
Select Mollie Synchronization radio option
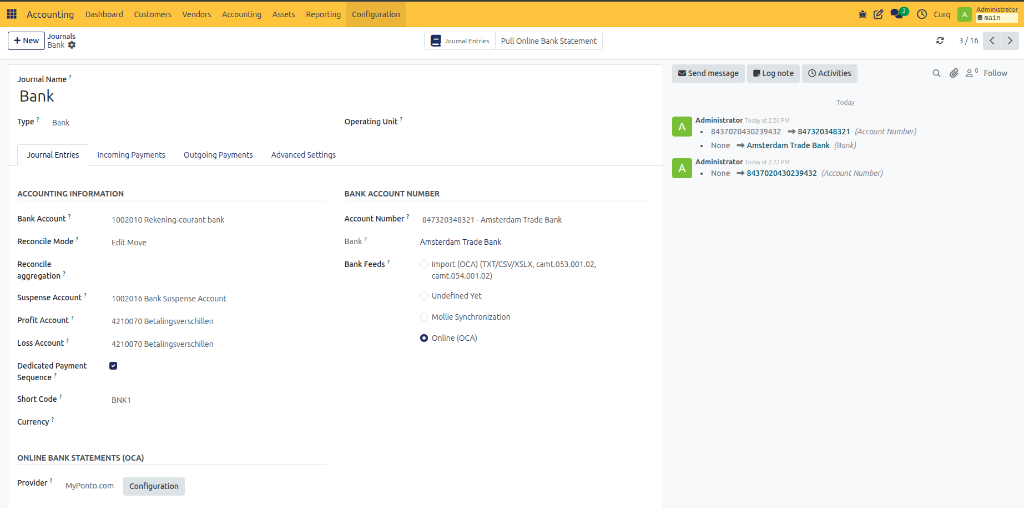pyautogui.click(x=424, y=317)
